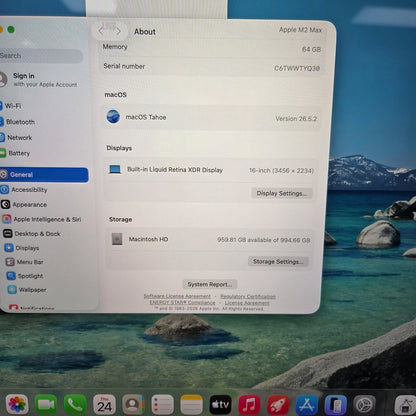Open Apple TV from the Dock
The height and width of the screenshot is (416, 416).
[220, 405]
